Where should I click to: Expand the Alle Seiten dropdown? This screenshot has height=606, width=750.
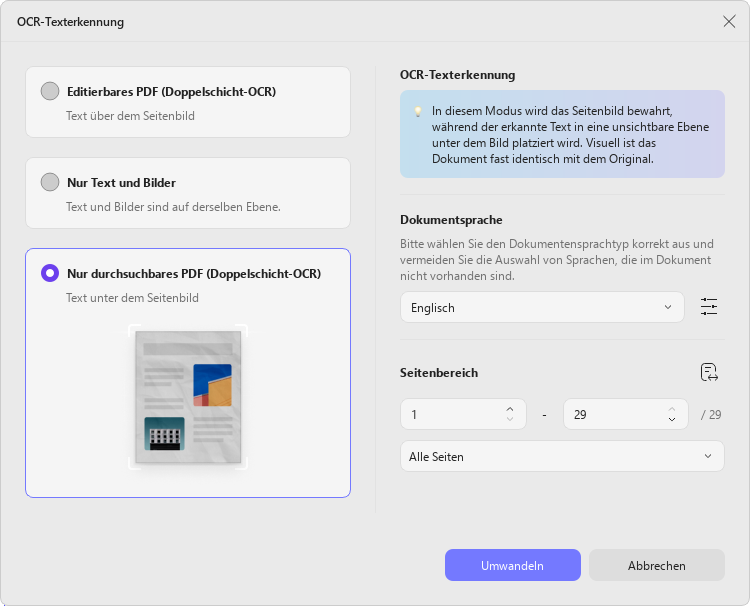[x=562, y=456]
